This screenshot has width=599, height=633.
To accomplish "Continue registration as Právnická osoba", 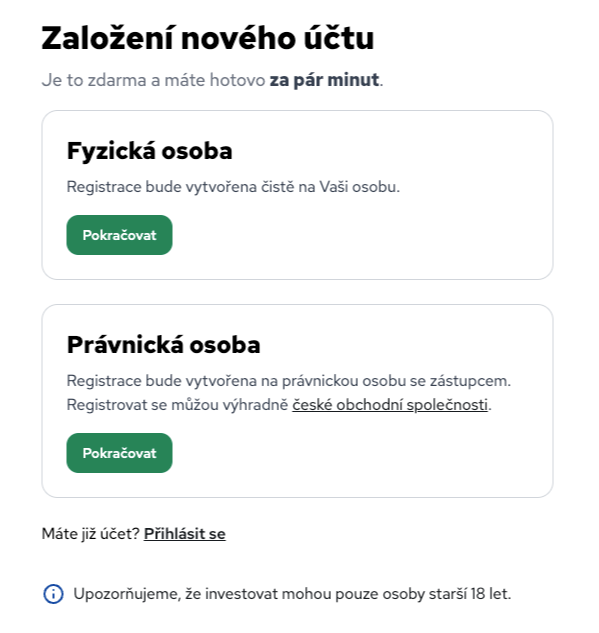I will point(119,453).
